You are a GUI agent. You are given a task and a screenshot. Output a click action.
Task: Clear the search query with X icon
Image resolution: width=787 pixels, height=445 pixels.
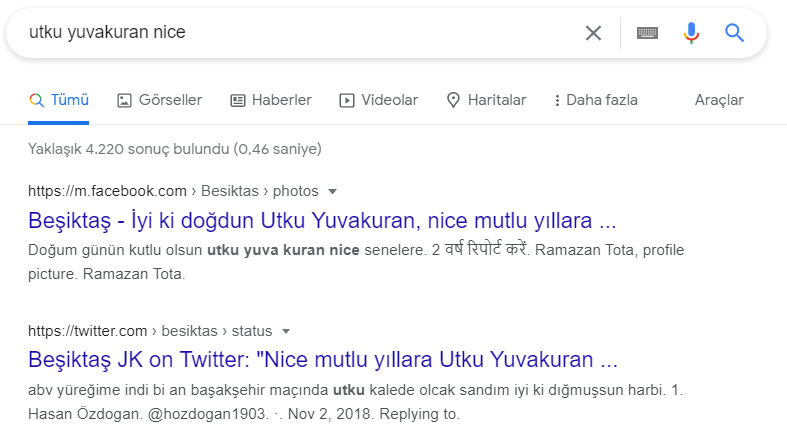(x=593, y=33)
